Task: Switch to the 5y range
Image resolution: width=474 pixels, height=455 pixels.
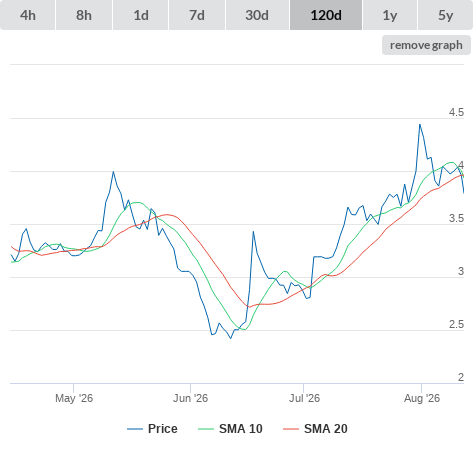Action: (x=445, y=15)
